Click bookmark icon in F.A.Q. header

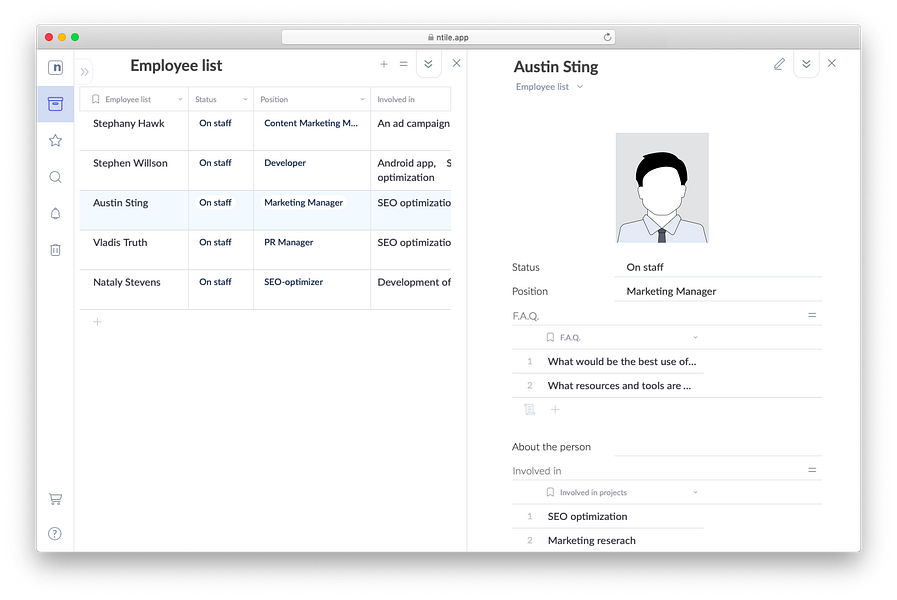pyautogui.click(x=550, y=337)
